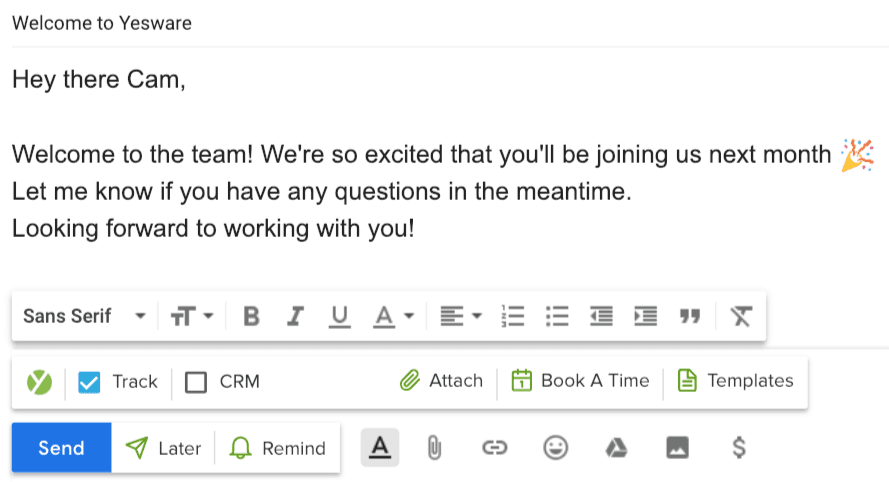Open the emoji picker

(555, 448)
